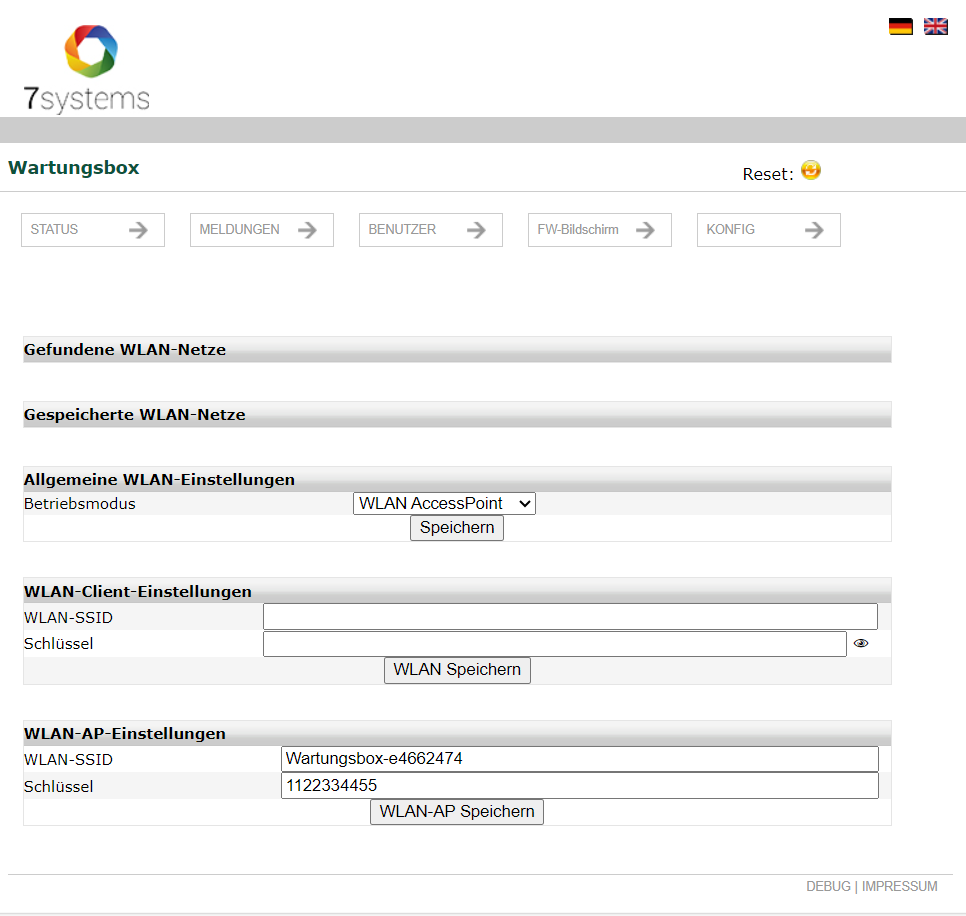The image size is (966, 916).
Task: Click the Reset smiley icon
Action: (811, 170)
